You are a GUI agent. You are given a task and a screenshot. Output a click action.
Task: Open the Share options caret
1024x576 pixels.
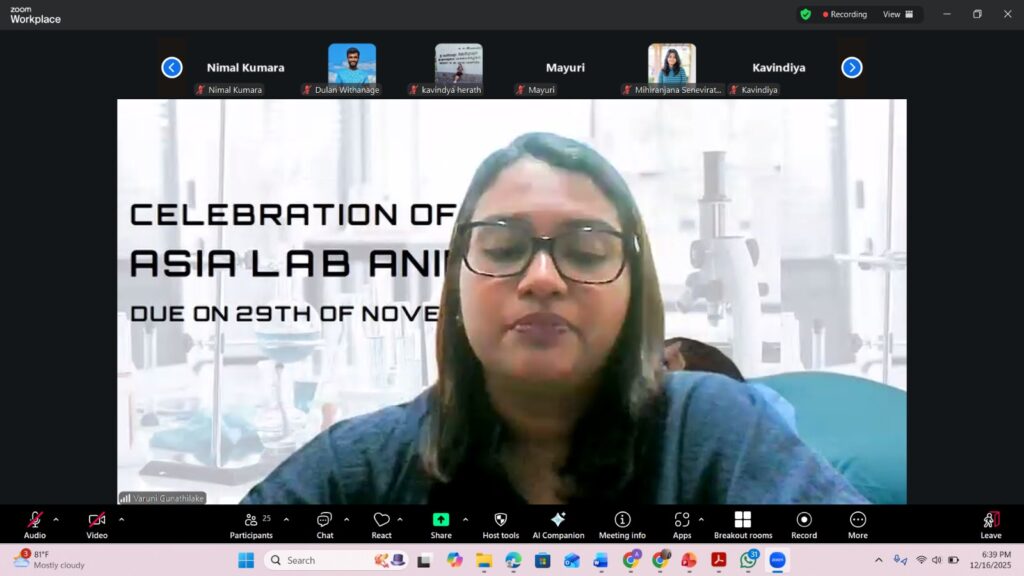click(465, 519)
